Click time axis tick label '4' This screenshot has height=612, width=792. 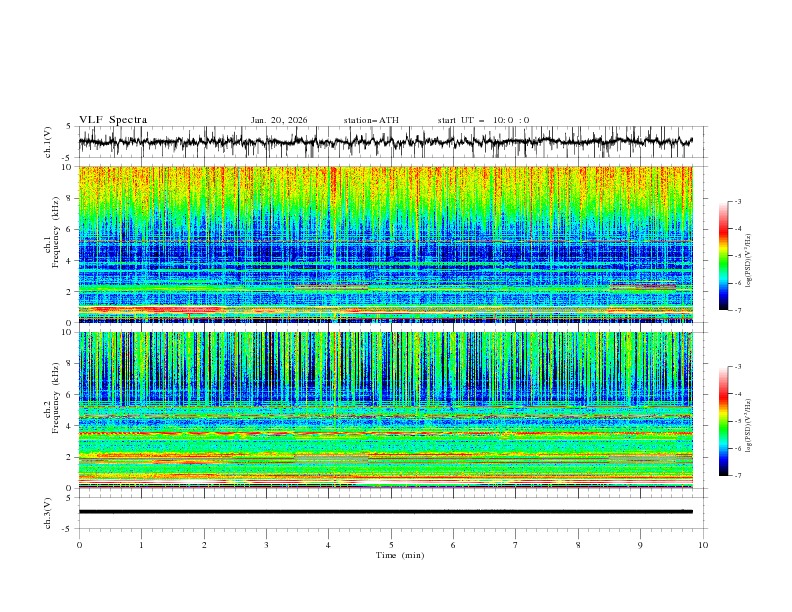coord(328,545)
